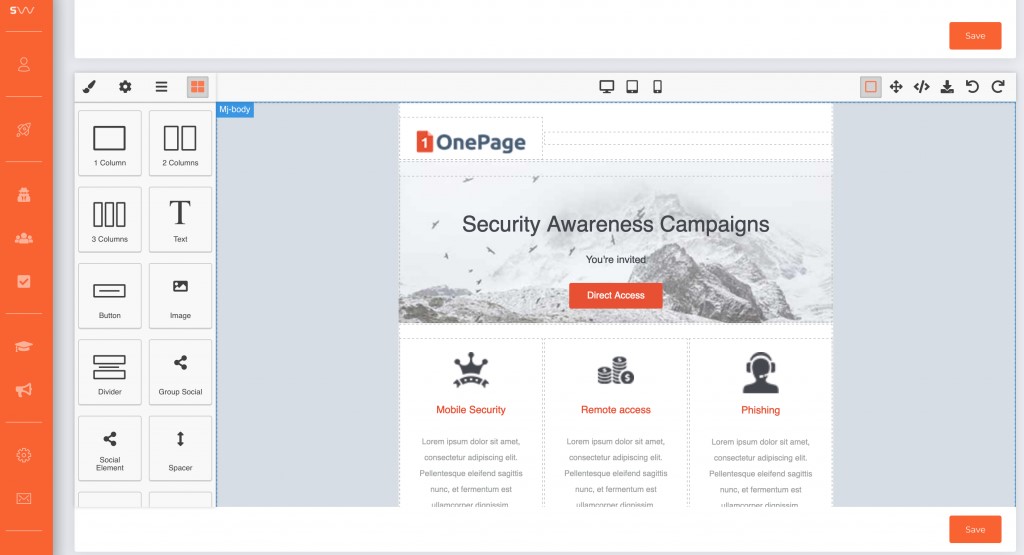This screenshot has width=1024, height=555.
Task: Select the Image block
Action: tap(180, 296)
